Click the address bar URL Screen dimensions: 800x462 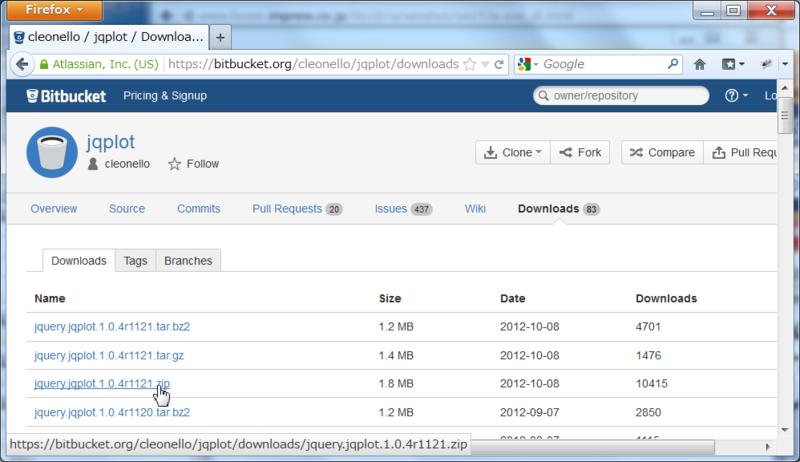(313, 64)
